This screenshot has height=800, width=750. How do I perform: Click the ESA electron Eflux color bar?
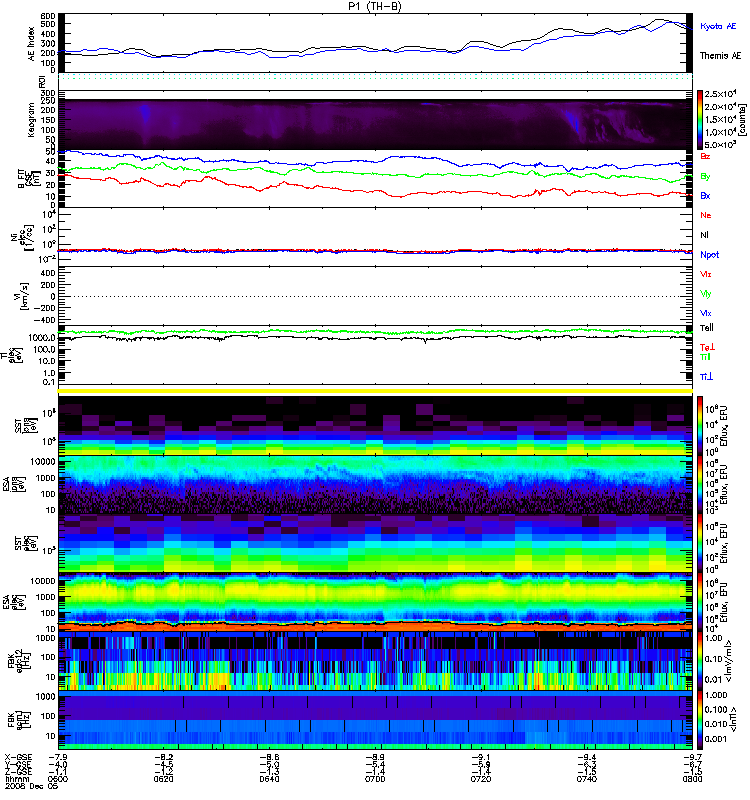coord(700,602)
